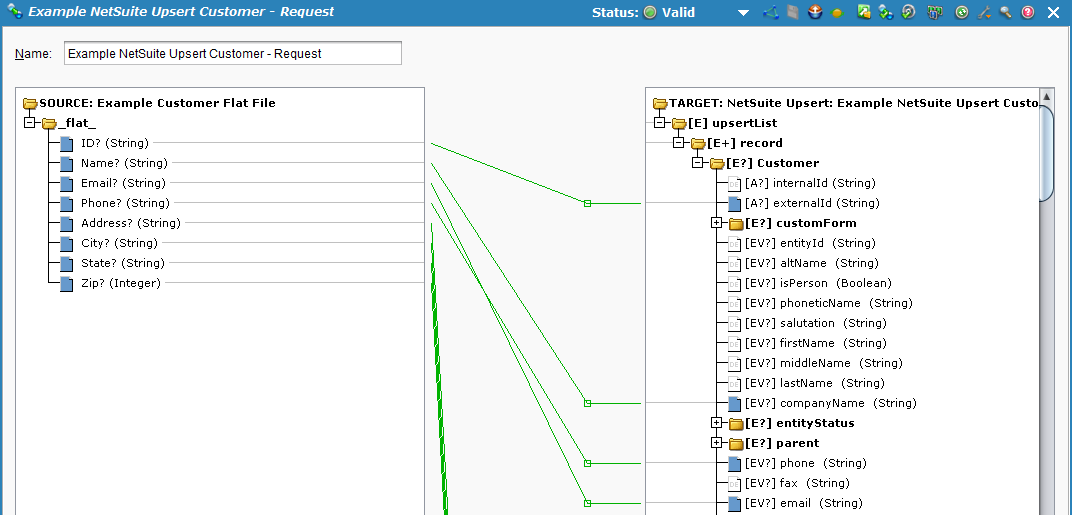The image size is (1072, 515).
Task: Select Zip? (Integer) in source tree
Action: 120,283
